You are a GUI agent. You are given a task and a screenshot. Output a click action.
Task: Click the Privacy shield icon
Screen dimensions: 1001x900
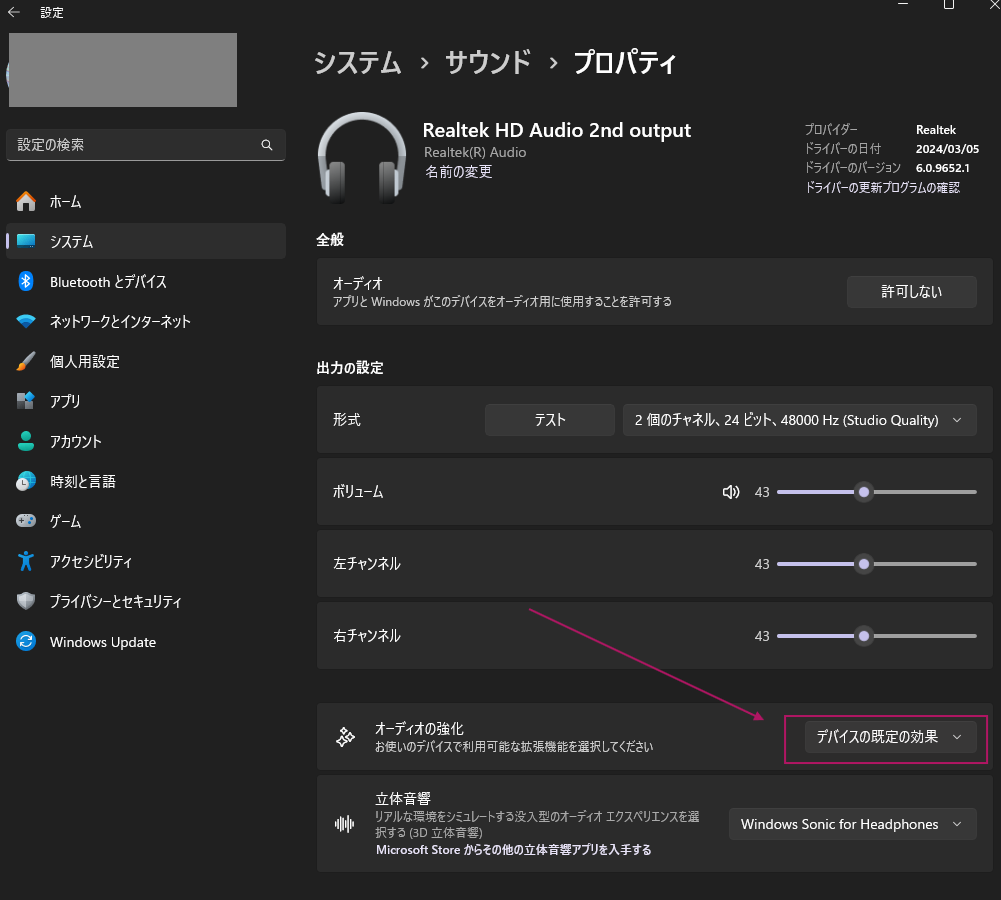coord(26,601)
